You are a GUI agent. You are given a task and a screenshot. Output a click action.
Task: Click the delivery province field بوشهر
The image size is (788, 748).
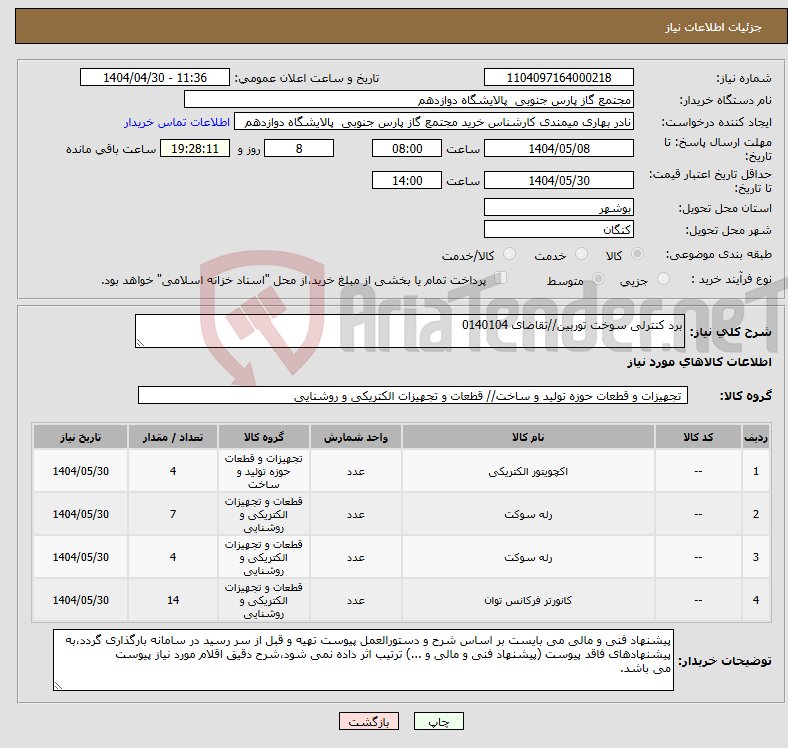tap(559, 207)
